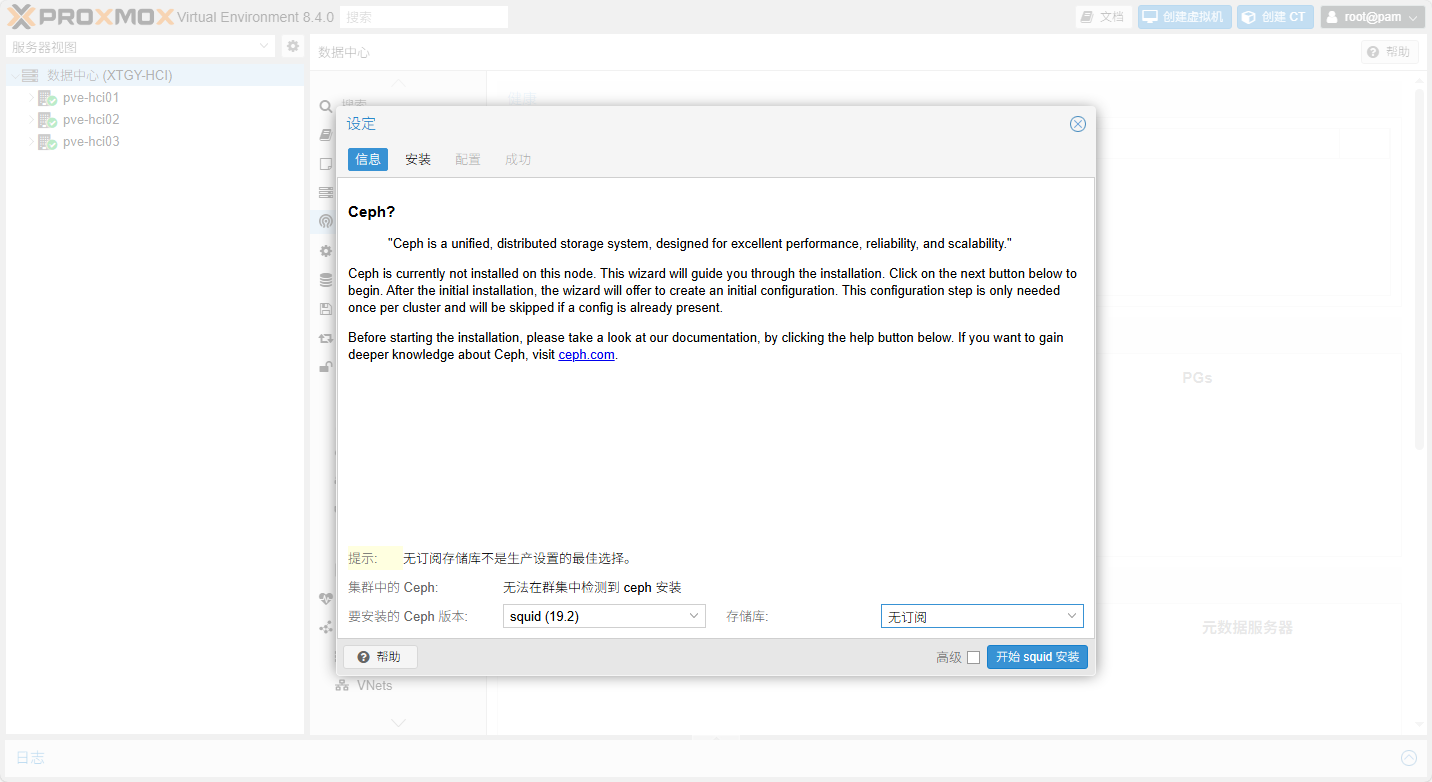Viewport: 1432px width, 782px height.
Task: Select 数据中心 (XTGY-HCI) in the tree
Action: [x=110, y=75]
